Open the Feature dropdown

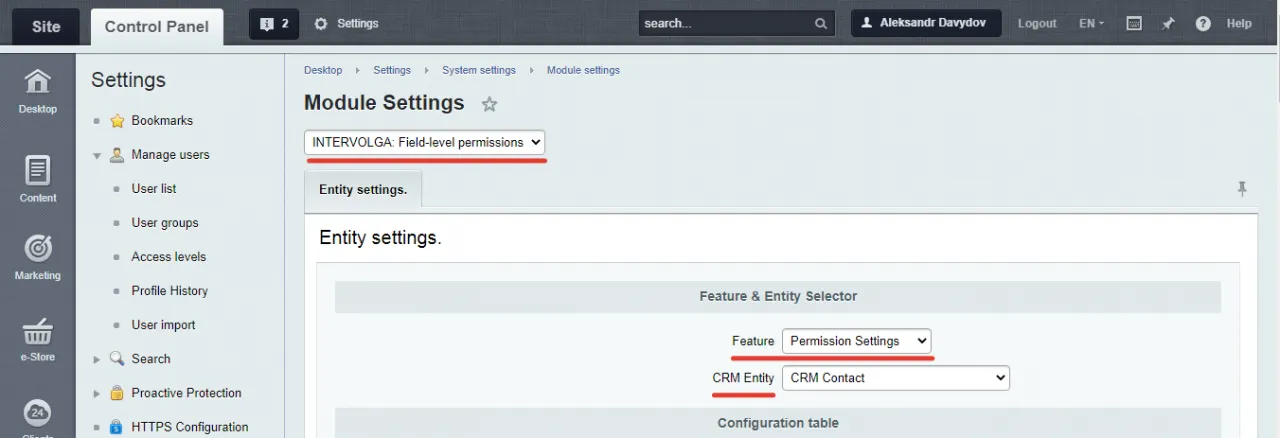pyautogui.click(x=856, y=341)
